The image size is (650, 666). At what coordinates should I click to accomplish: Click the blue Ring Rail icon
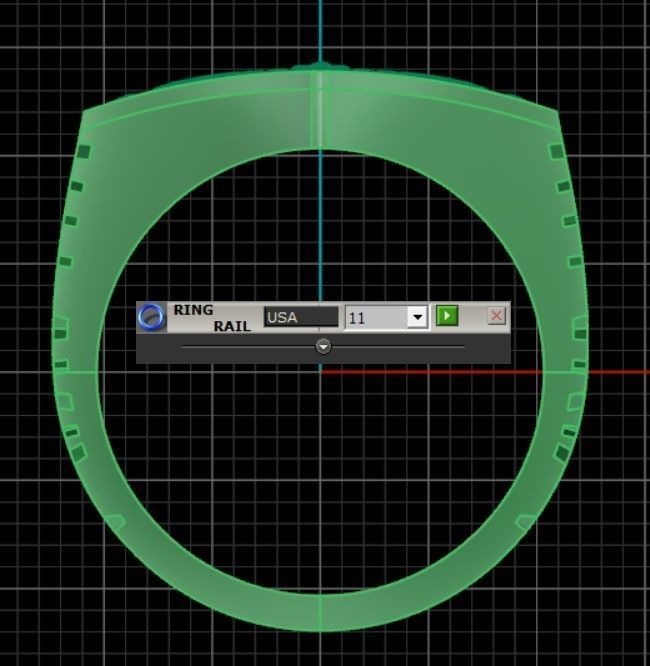(151, 317)
